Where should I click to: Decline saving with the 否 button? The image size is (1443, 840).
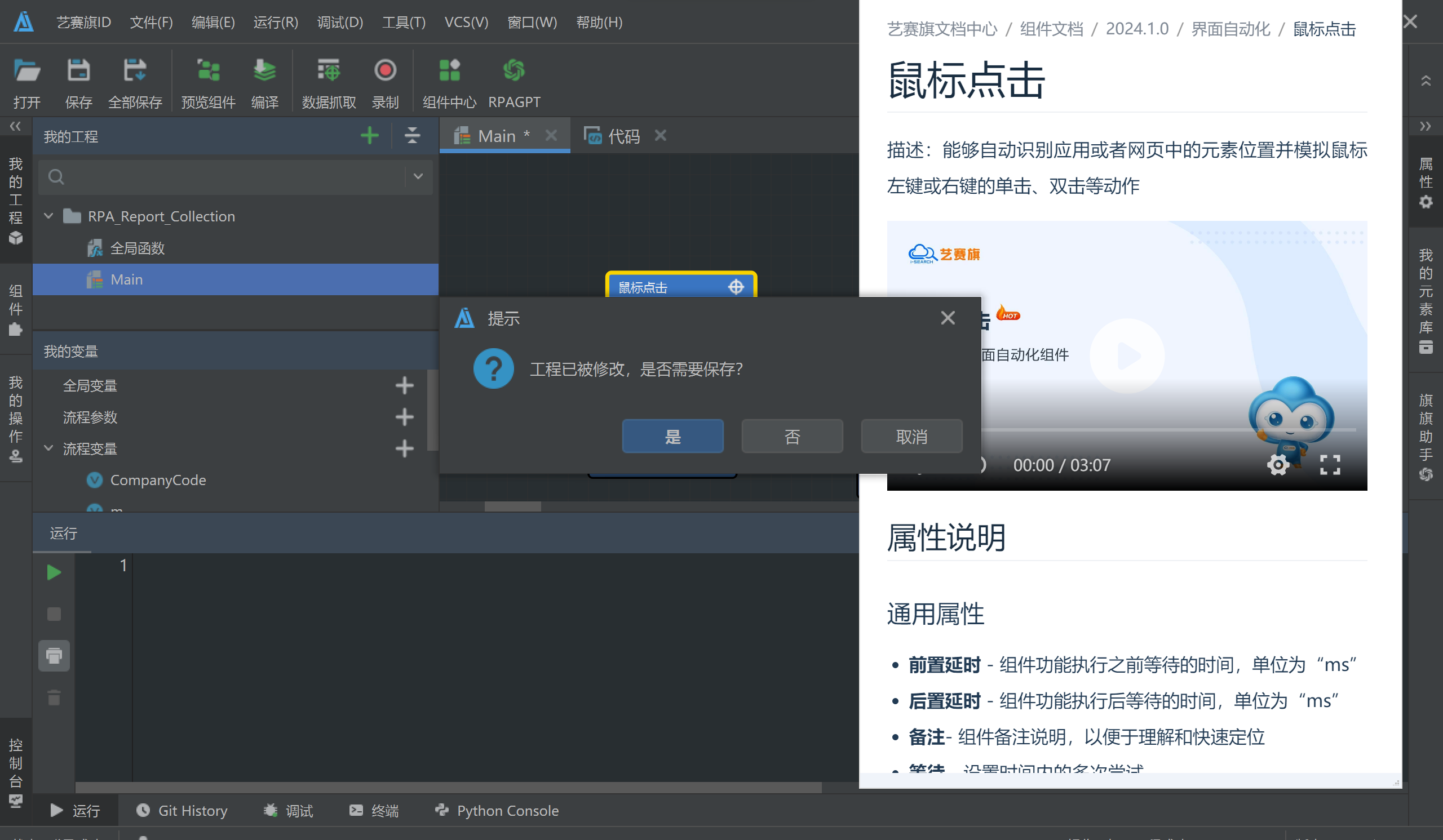(792, 436)
